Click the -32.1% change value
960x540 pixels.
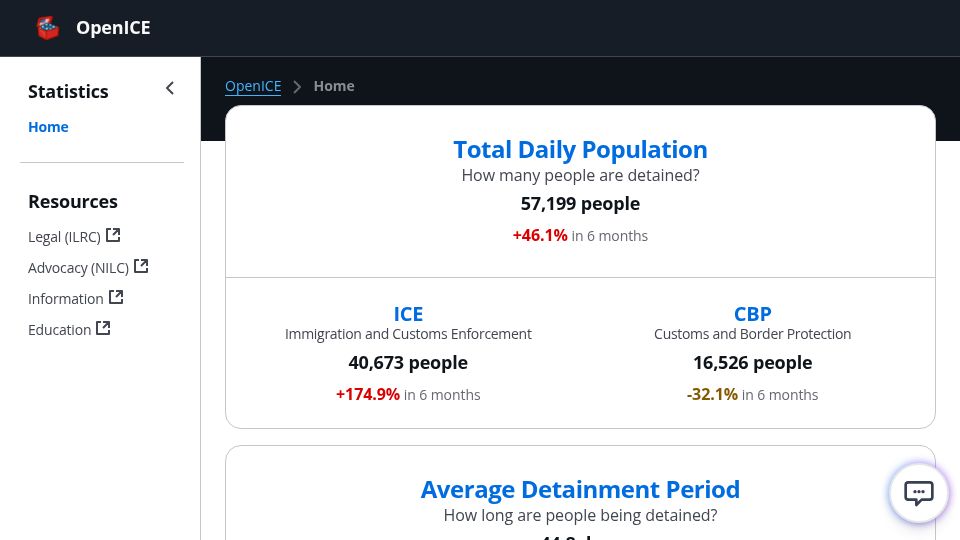[712, 395]
